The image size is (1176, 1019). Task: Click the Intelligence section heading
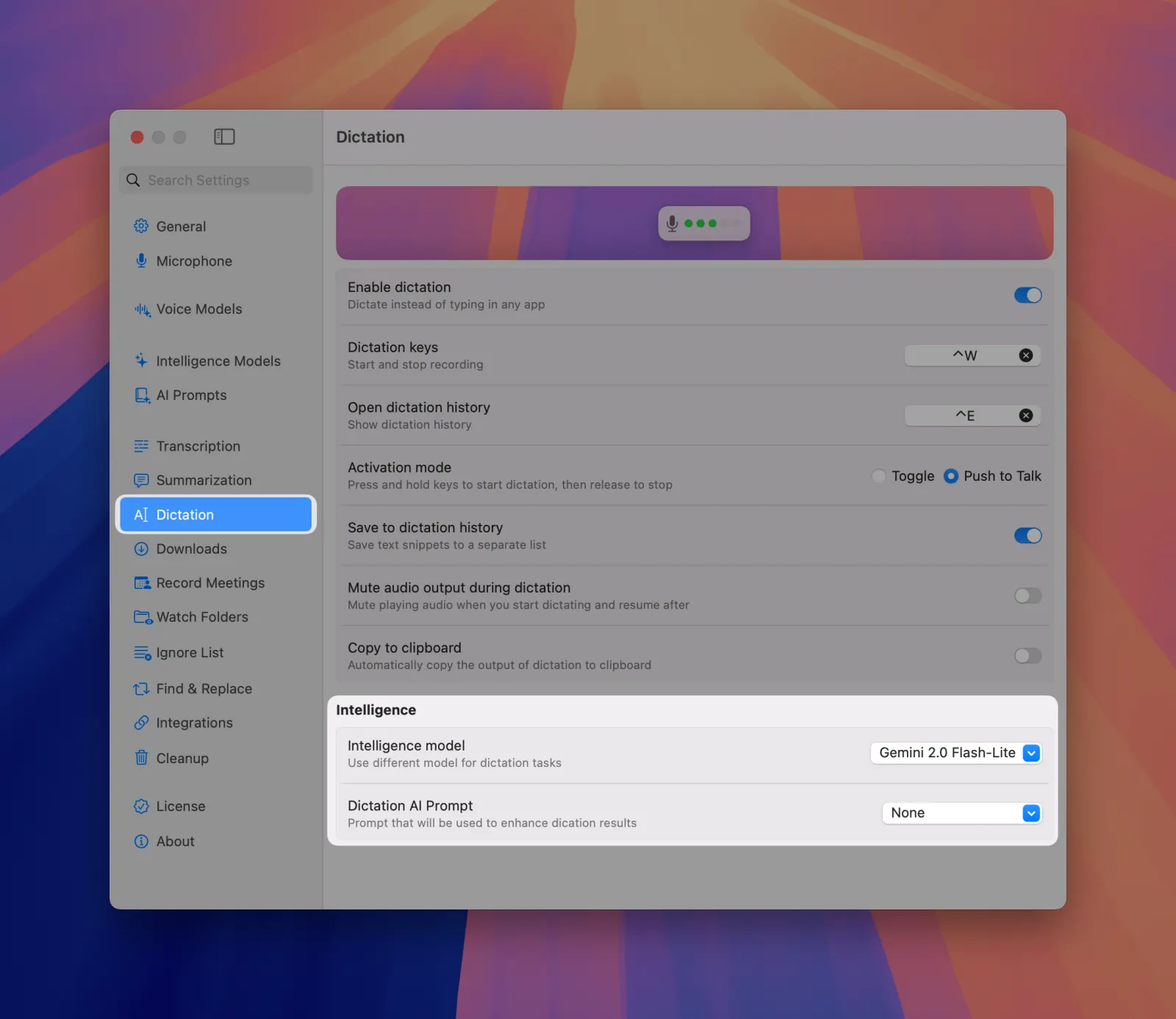point(376,709)
